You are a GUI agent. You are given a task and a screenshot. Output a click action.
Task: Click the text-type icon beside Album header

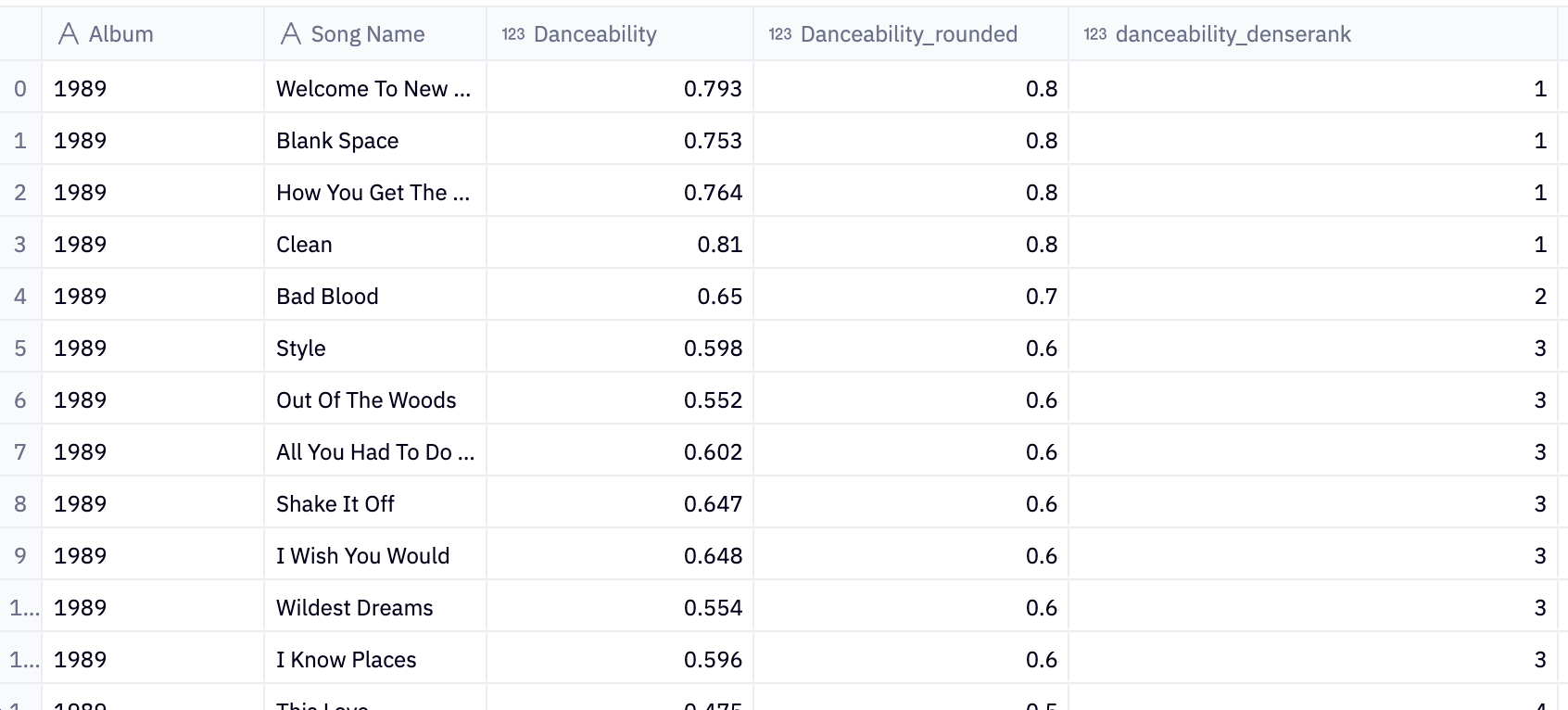pyautogui.click(x=68, y=34)
